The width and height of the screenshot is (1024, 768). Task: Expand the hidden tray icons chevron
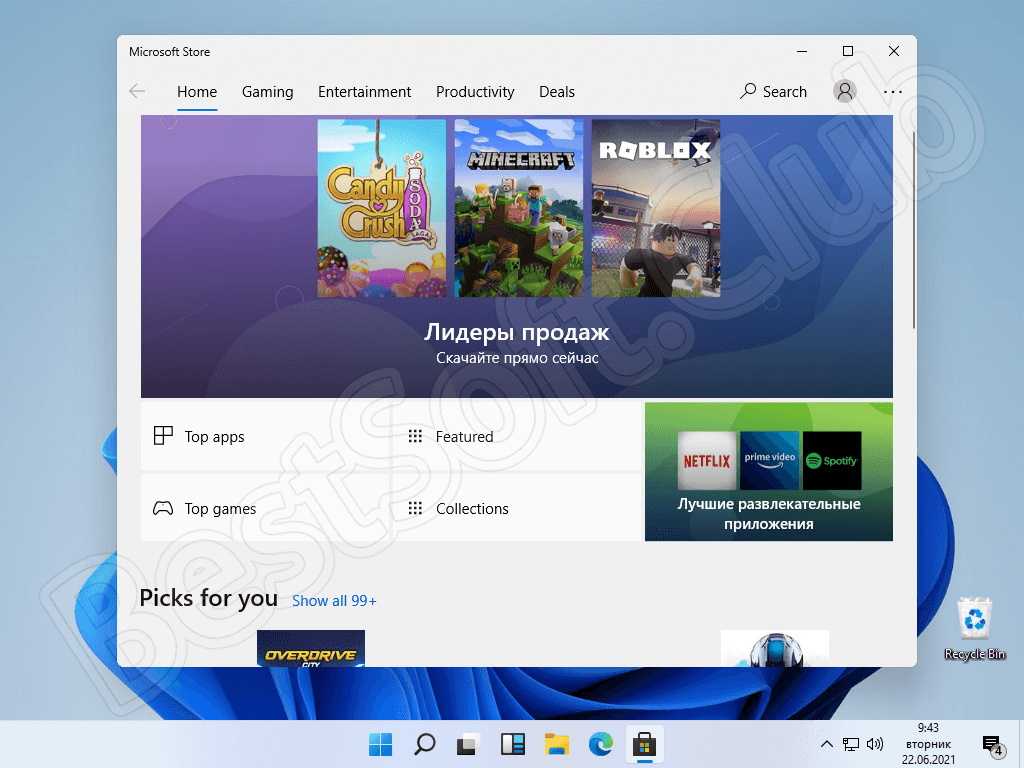click(x=826, y=744)
